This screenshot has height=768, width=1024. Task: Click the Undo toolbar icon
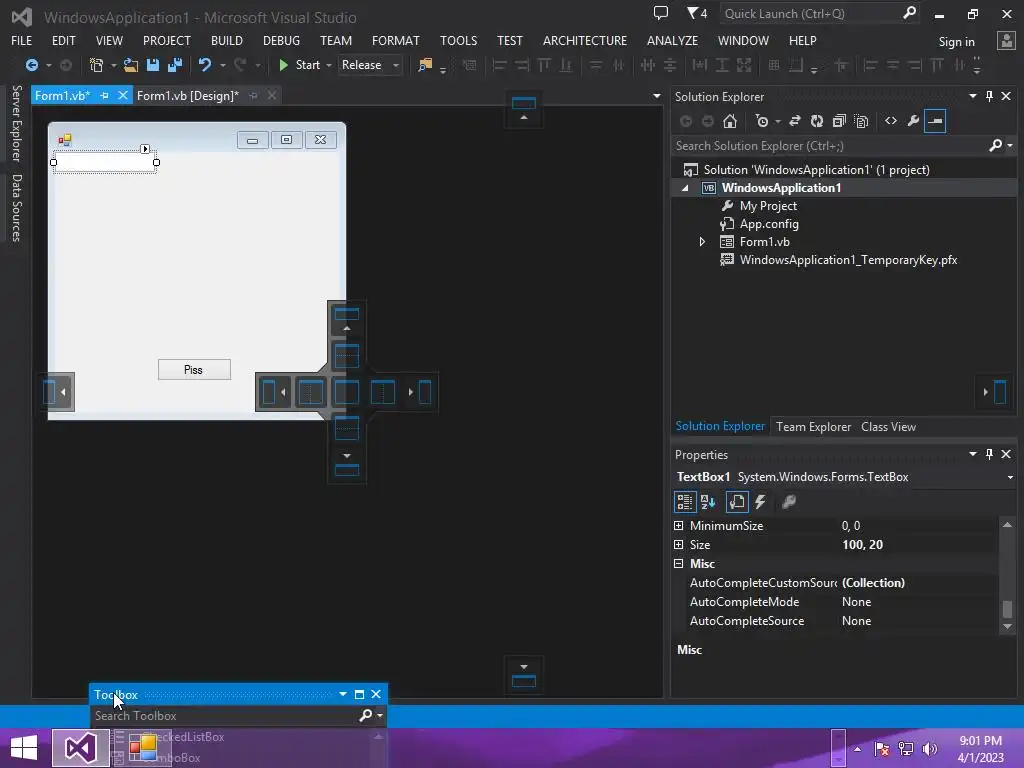point(205,65)
